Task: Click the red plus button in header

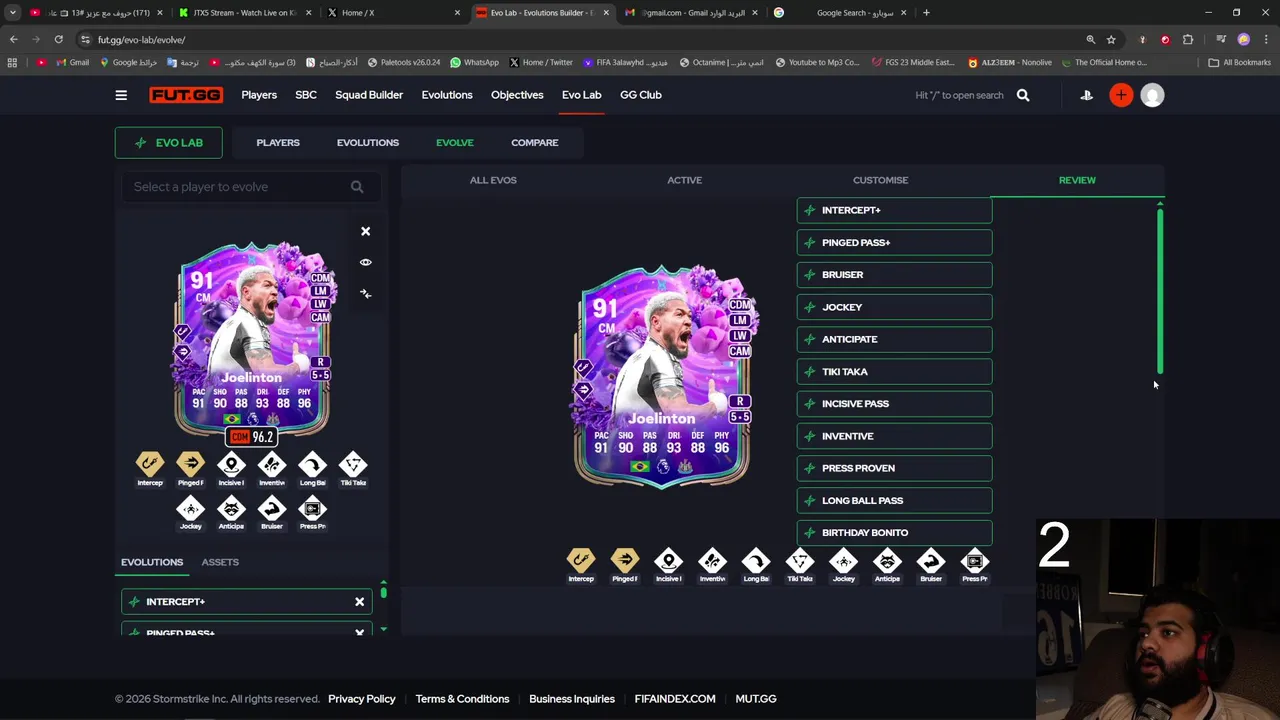Action: point(1121,95)
